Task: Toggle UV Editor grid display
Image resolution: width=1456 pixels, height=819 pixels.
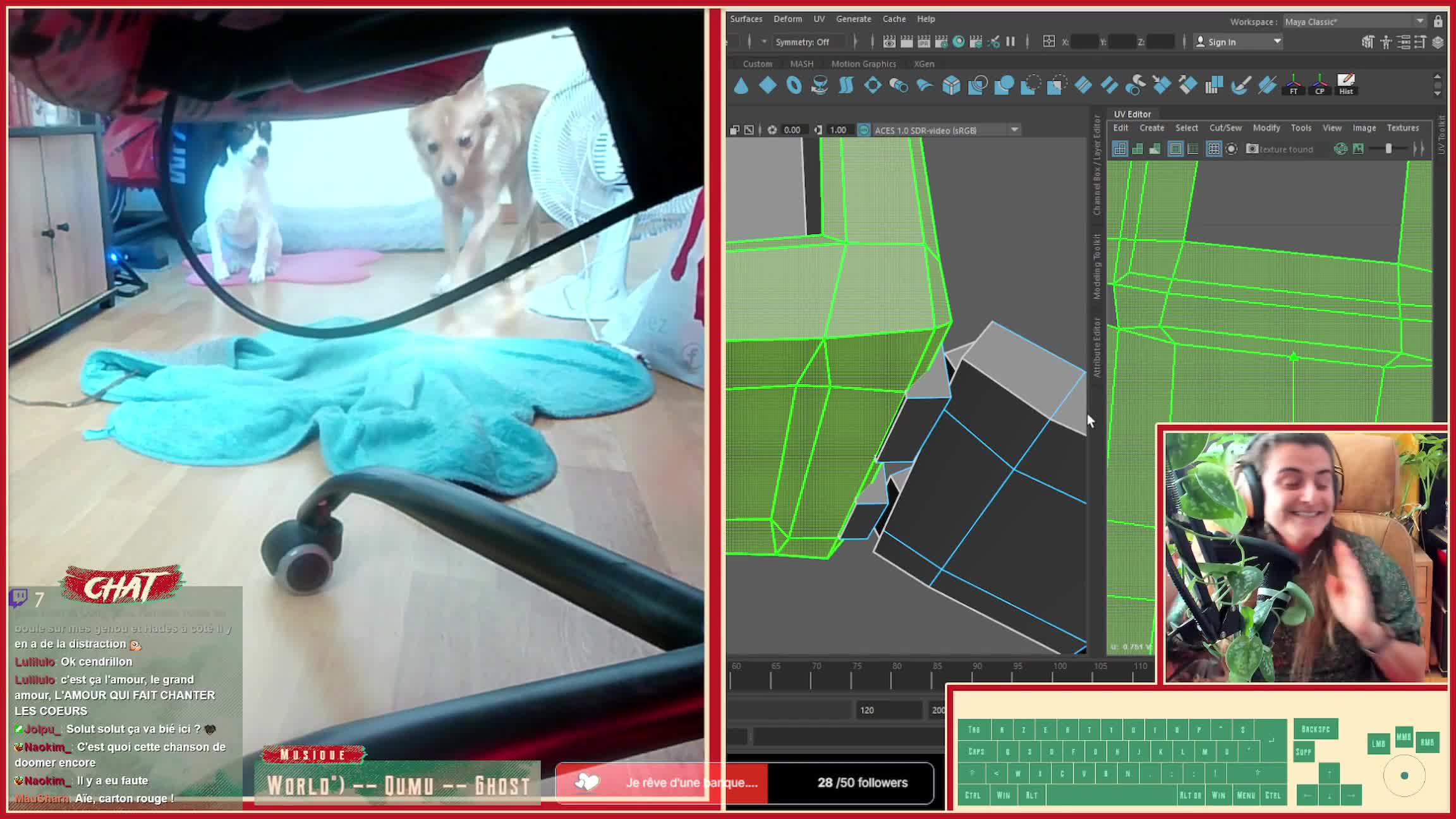Action: (1213, 149)
